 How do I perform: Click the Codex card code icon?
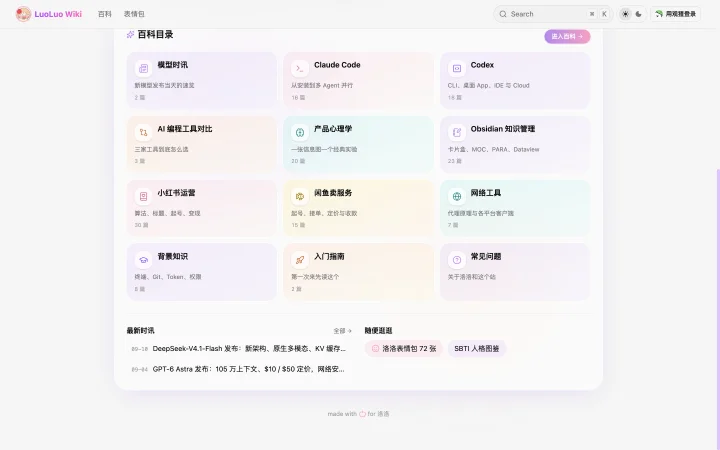coord(456,68)
